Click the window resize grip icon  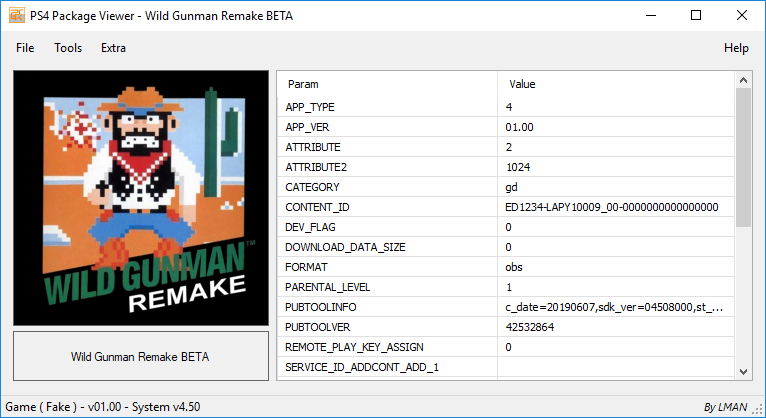coord(758,409)
